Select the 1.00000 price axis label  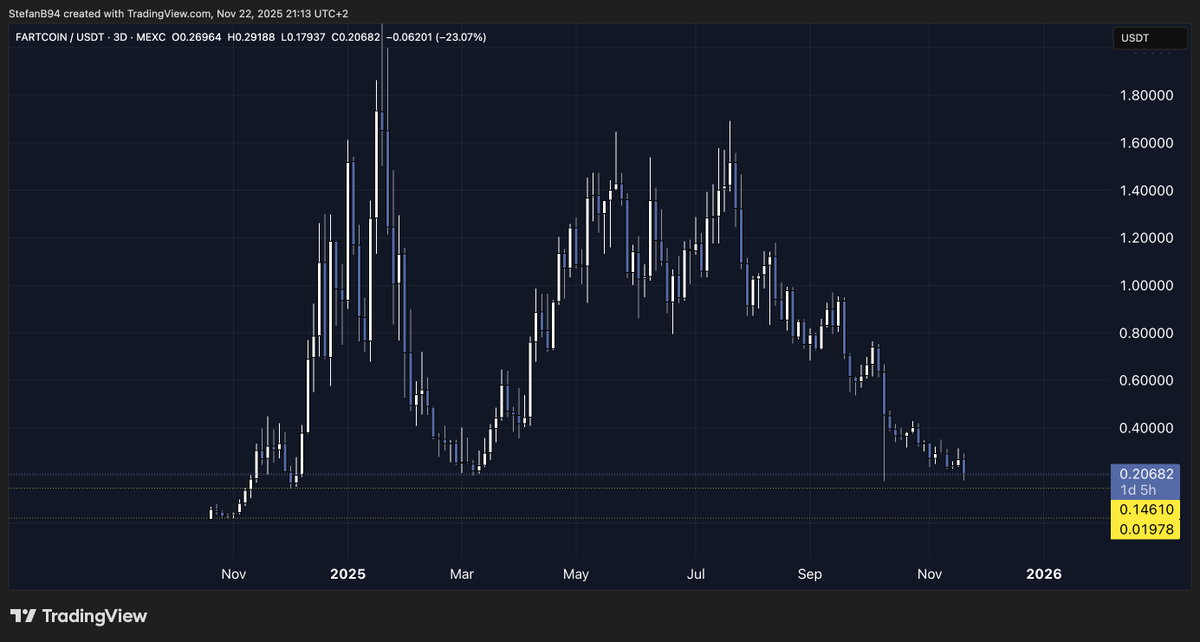pyautogui.click(x=1147, y=285)
